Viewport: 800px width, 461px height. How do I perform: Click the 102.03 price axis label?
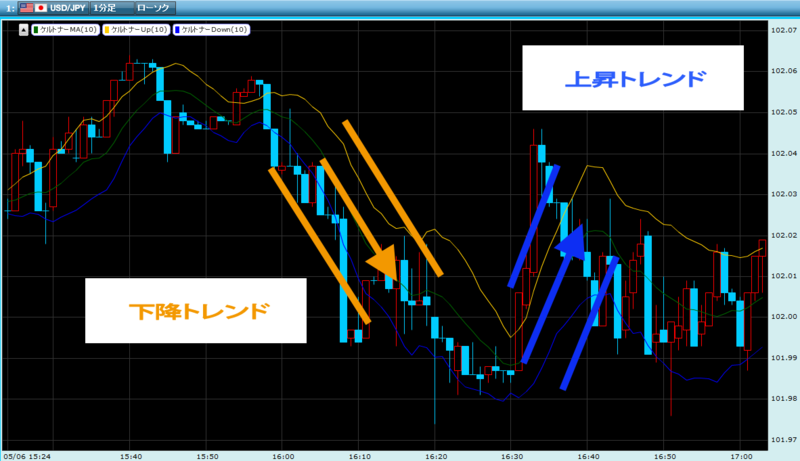783,194
